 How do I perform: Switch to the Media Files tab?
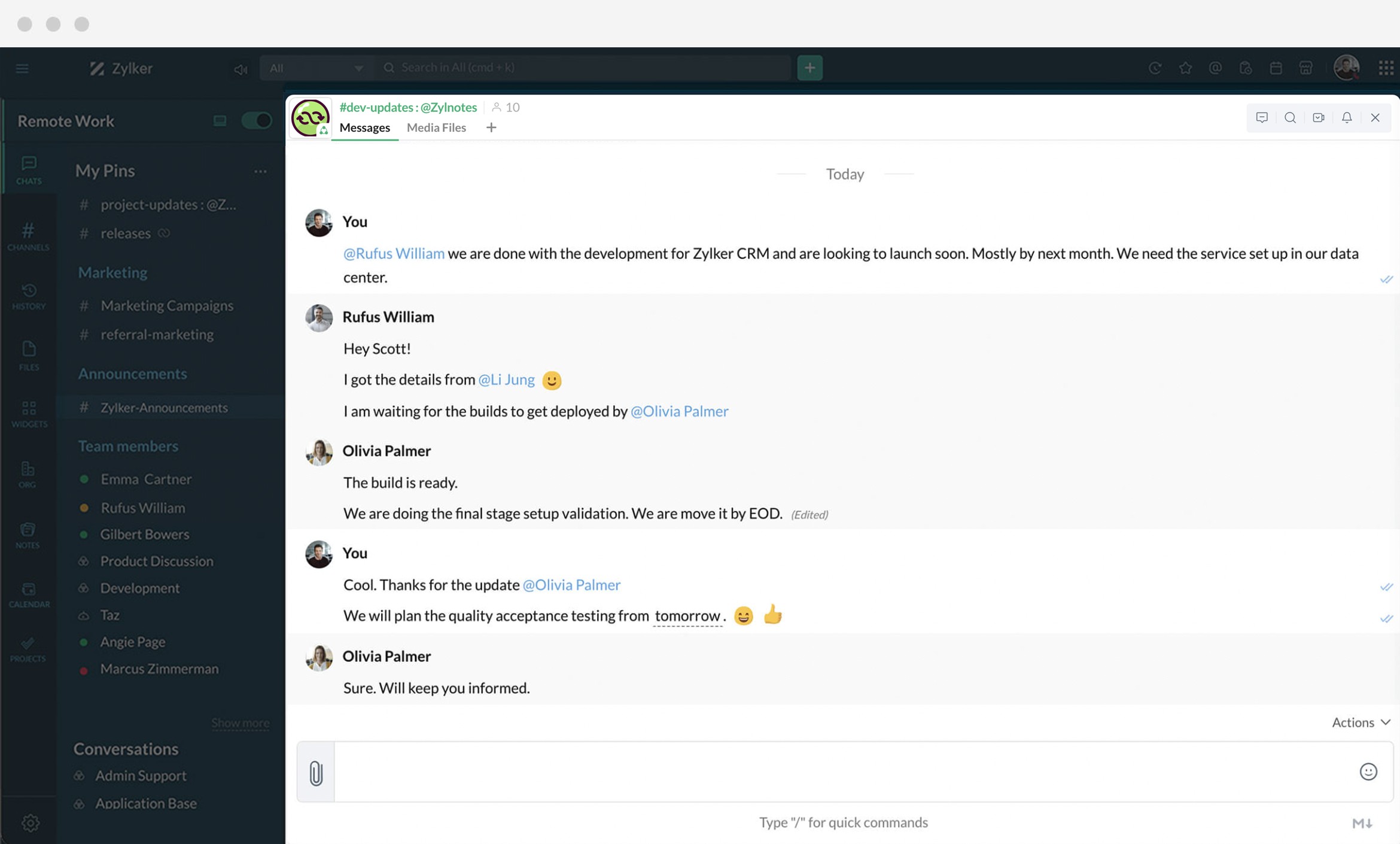pos(437,127)
